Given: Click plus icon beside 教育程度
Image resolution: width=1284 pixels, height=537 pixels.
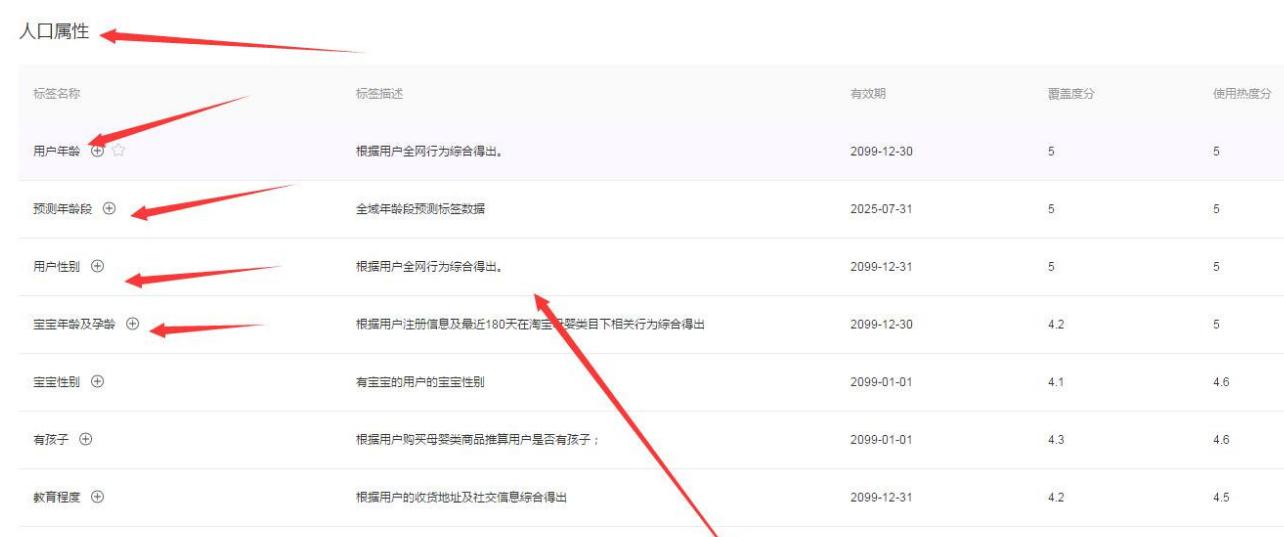Looking at the screenshot, I should 97,497.
